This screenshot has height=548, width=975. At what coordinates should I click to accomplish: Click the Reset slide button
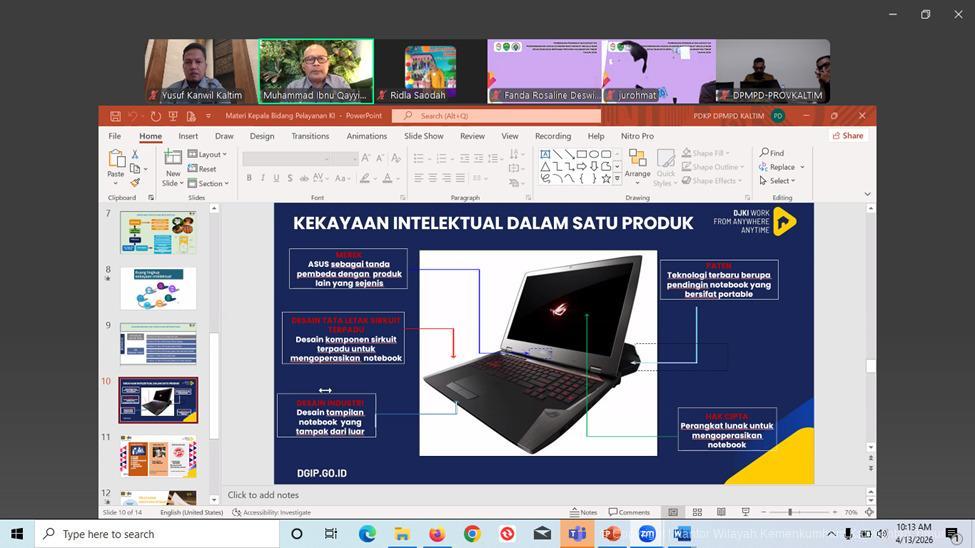tap(202, 169)
